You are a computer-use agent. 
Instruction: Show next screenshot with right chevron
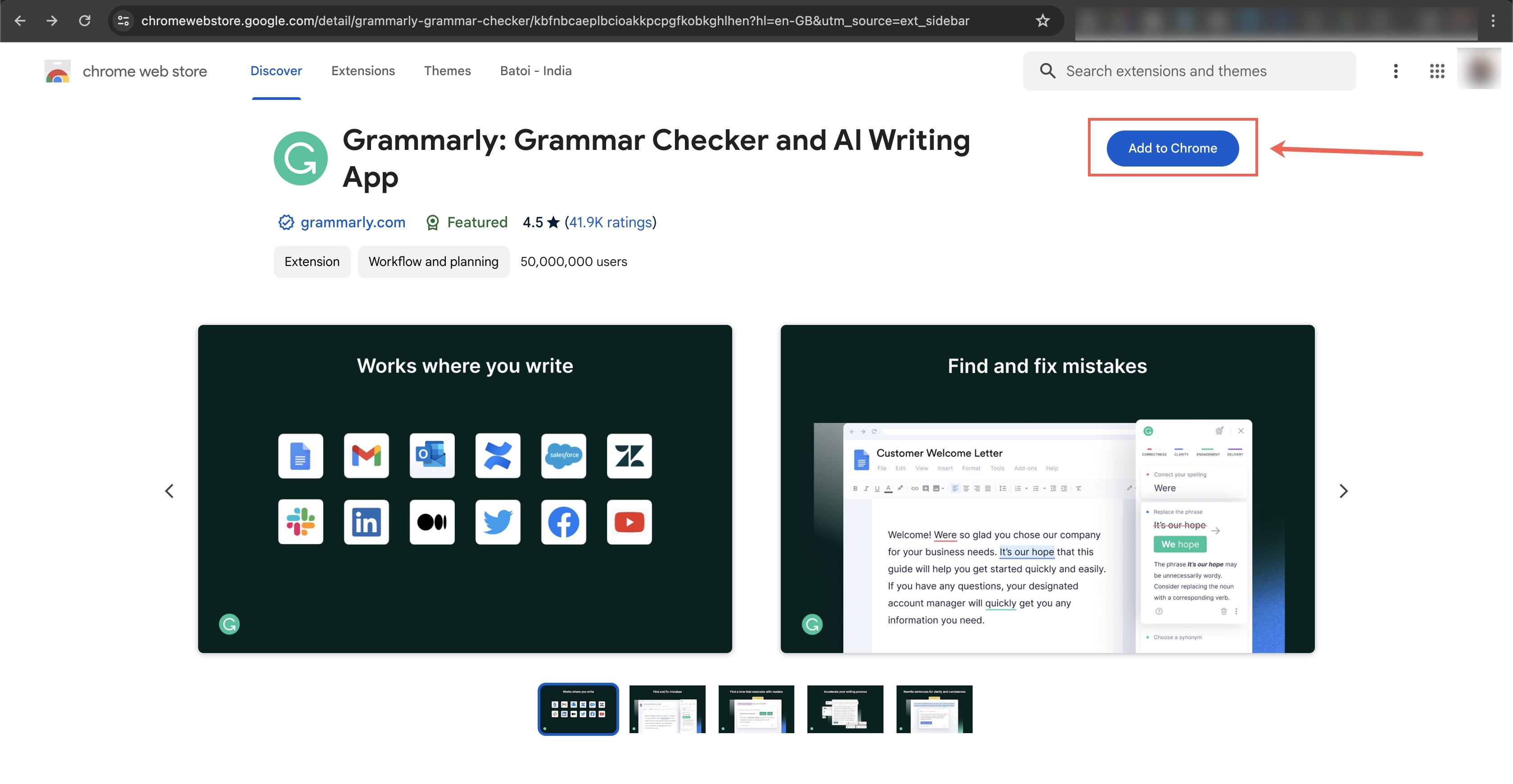1343,491
